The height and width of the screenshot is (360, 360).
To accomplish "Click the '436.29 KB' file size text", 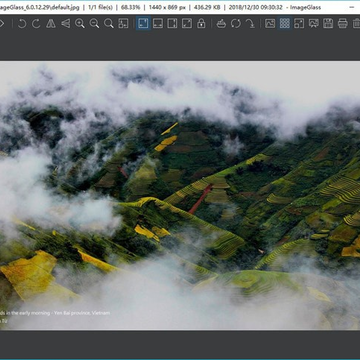I will pyautogui.click(x=203, y=7).
